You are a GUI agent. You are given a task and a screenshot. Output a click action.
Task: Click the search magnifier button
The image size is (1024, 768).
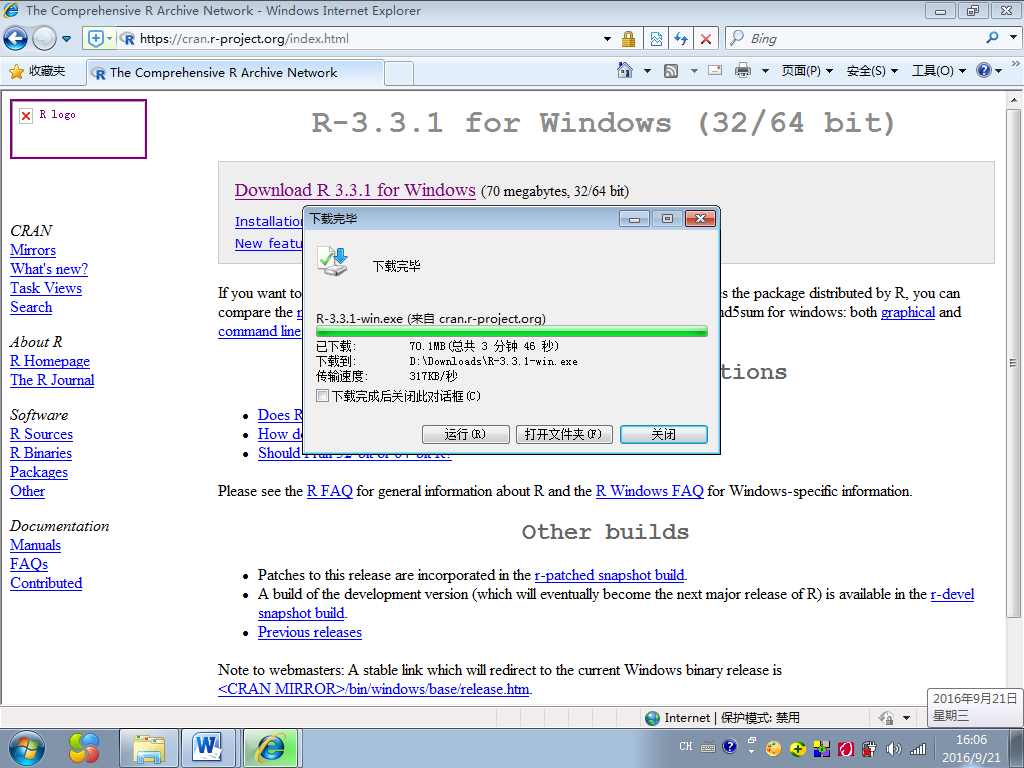(993, 38)
